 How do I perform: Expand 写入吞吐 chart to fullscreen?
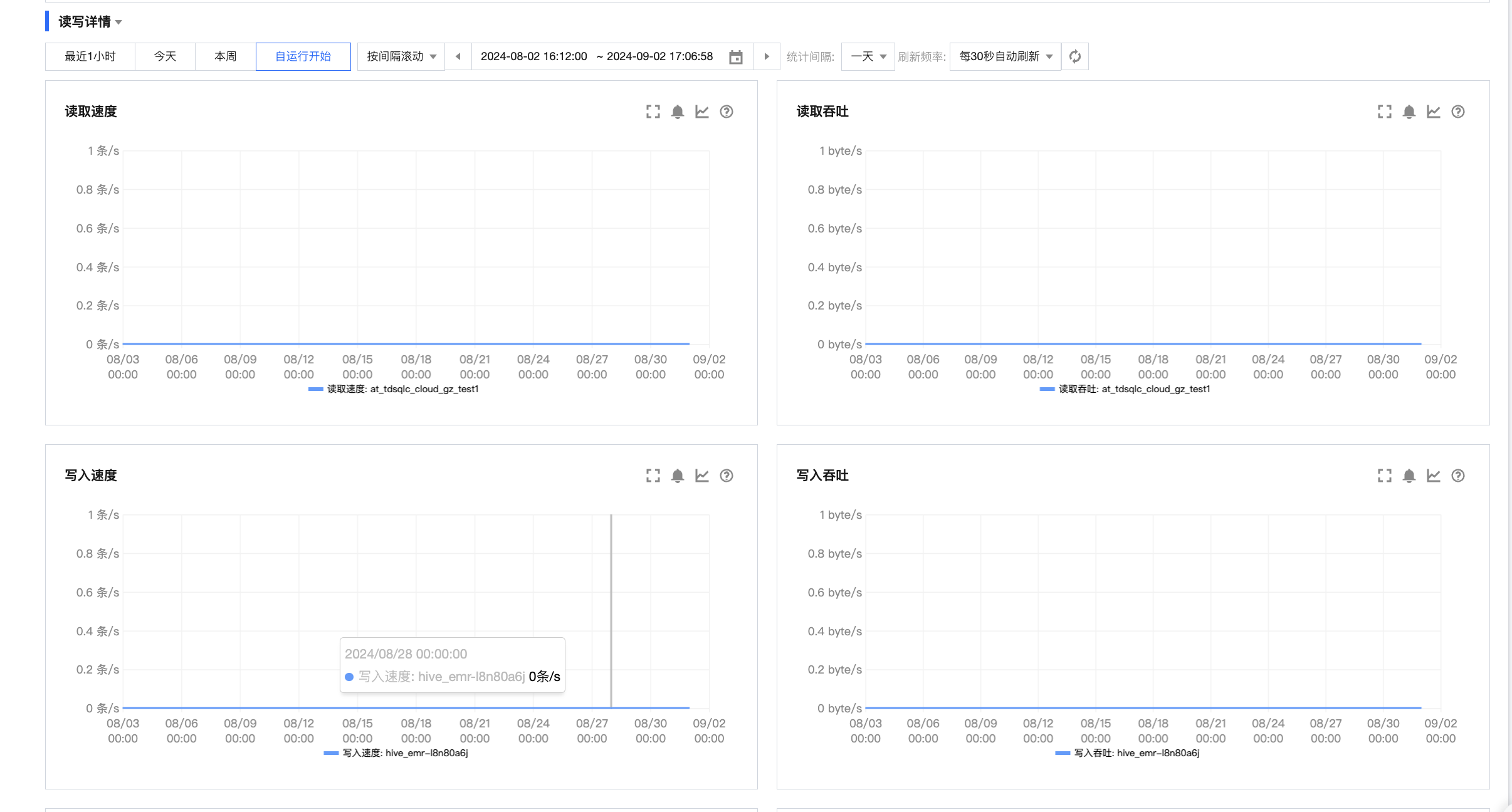1384,476
